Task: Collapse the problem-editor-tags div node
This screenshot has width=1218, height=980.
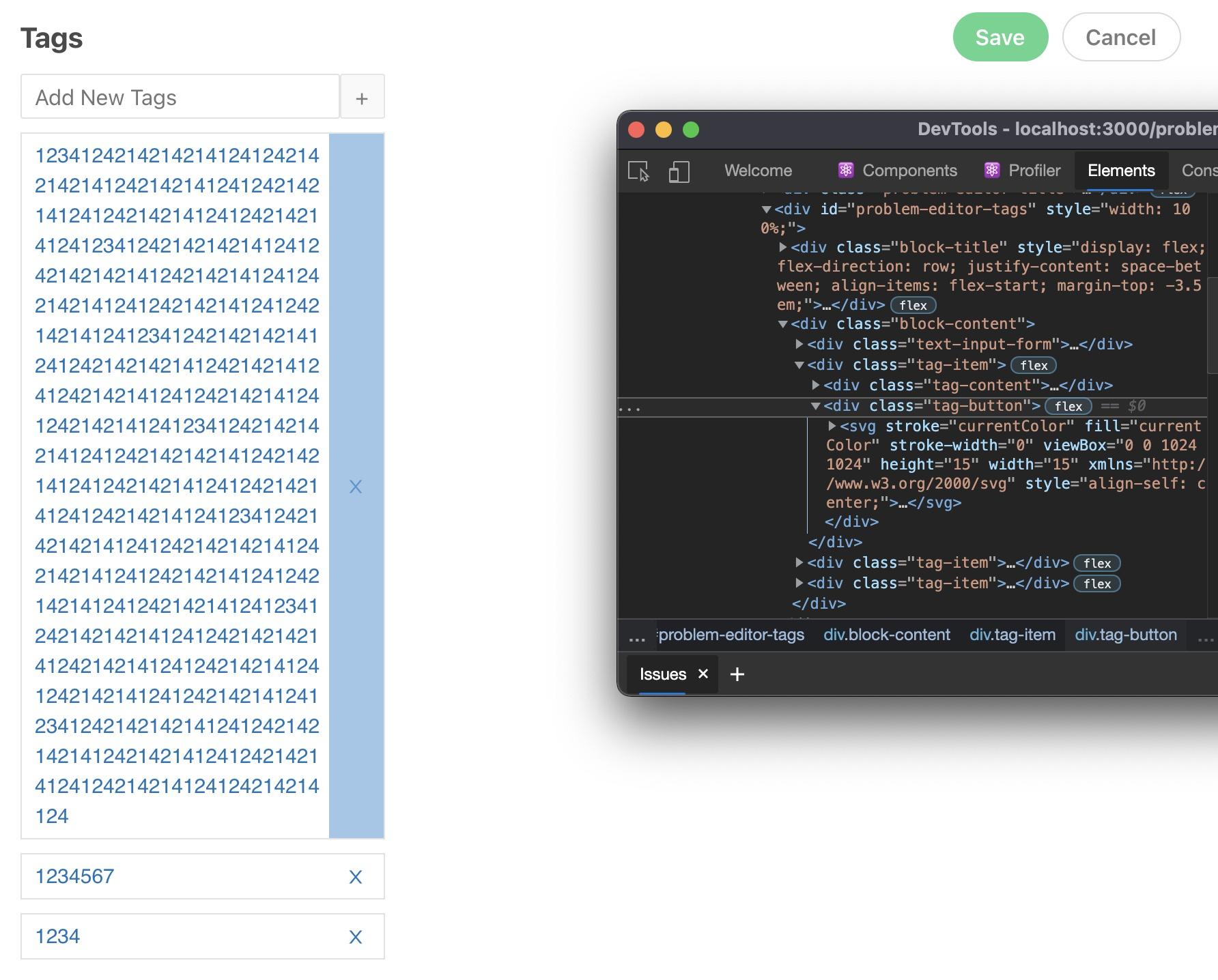Action: [x=767, y=210]
